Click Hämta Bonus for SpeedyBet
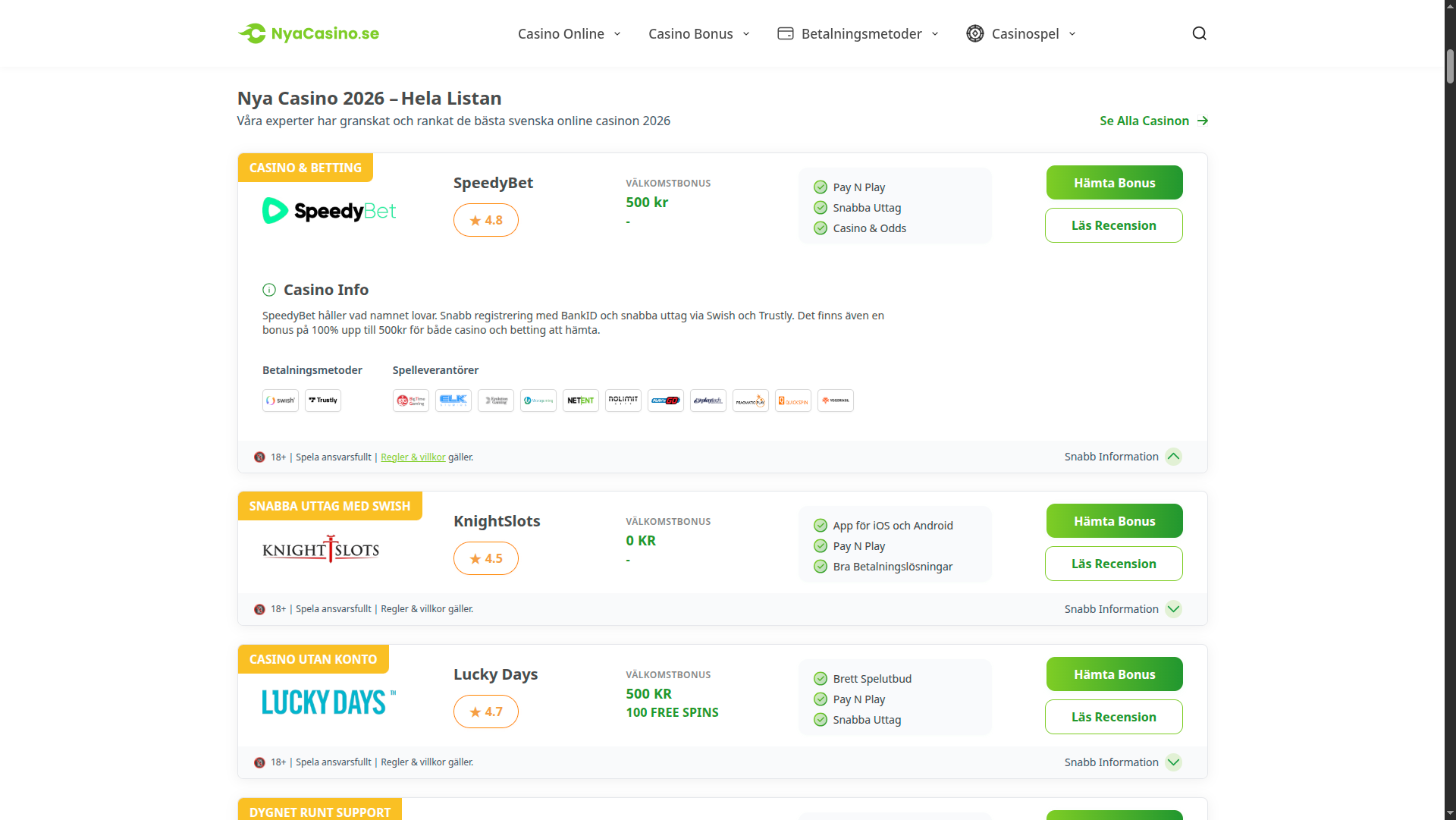The width and height of the screenshot is (1456, 820). pyautogui.click(x=1114, y=183)
